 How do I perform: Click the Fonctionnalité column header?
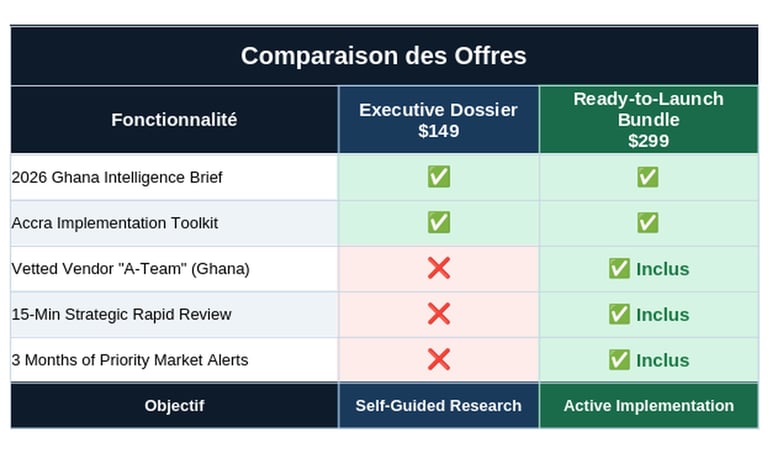tap(174, 120)
